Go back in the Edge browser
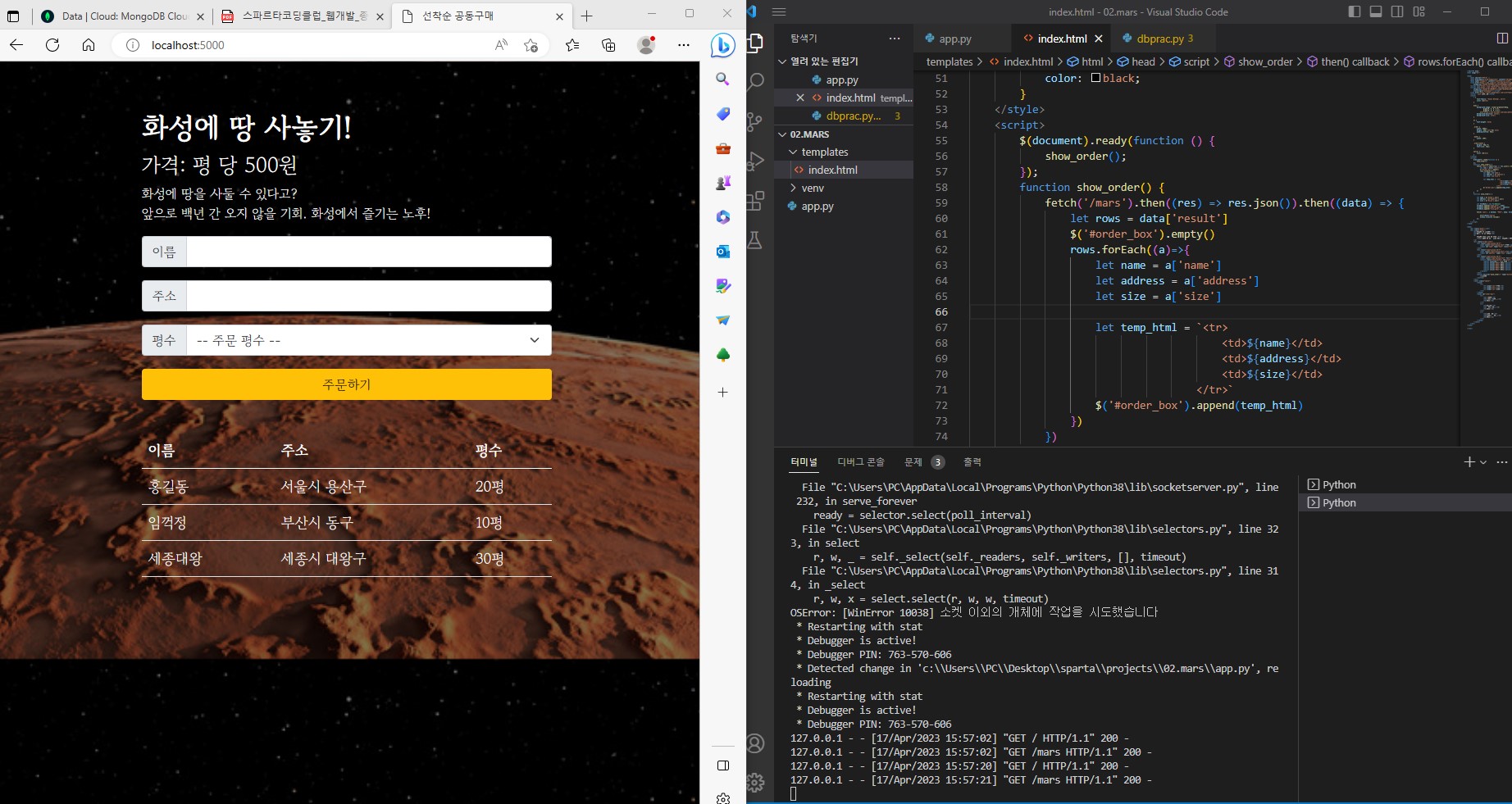The width and height of the screenshot is (1512, 804). pos(16,45)
